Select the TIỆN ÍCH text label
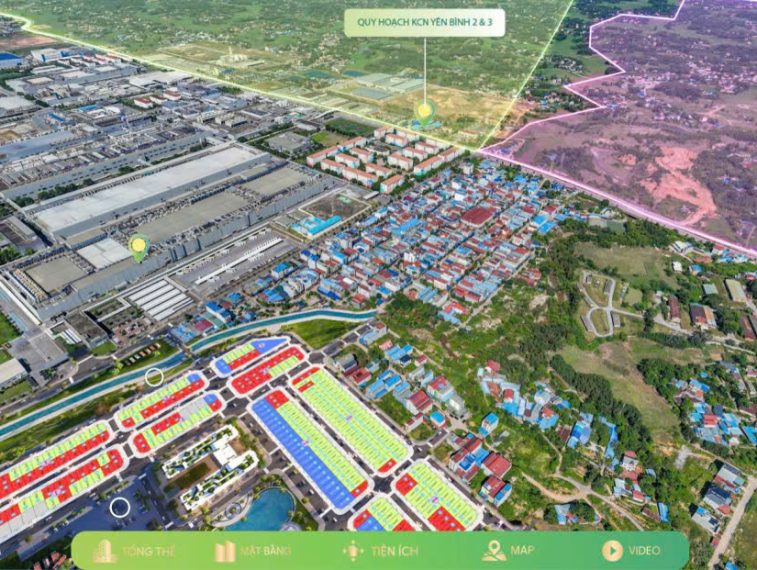 [395, 551]
